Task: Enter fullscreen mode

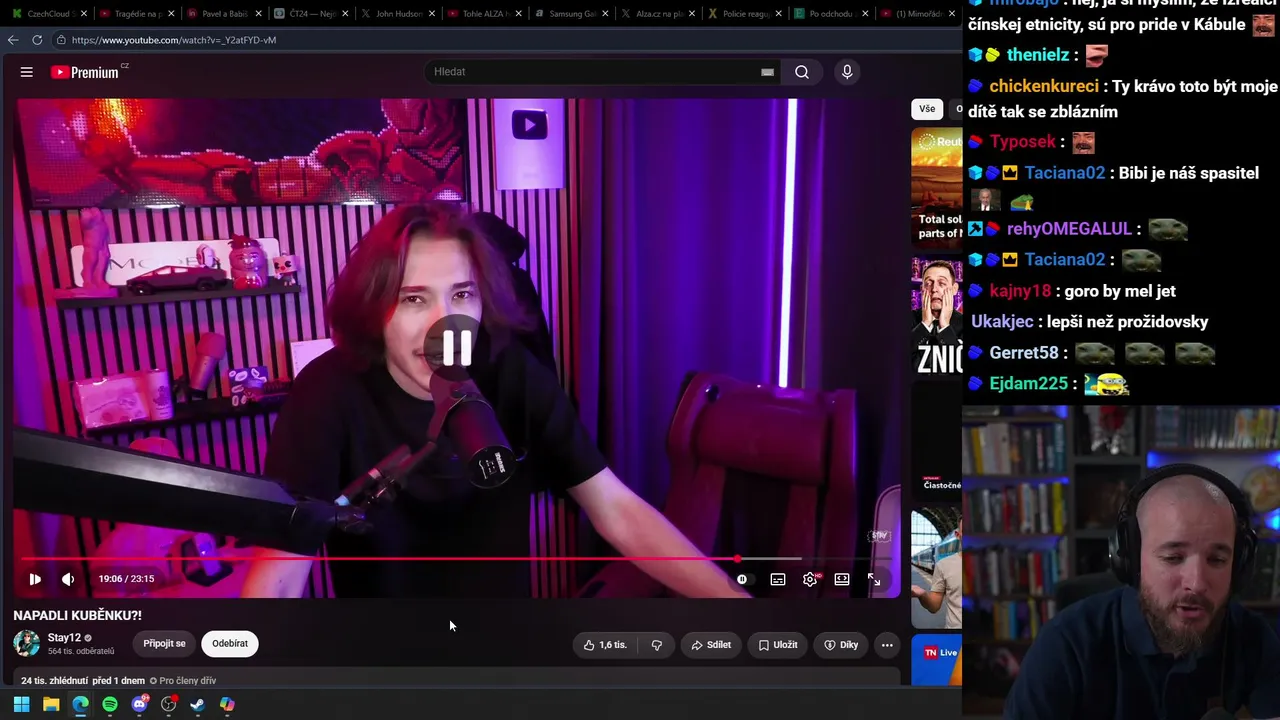Action: 874,579
